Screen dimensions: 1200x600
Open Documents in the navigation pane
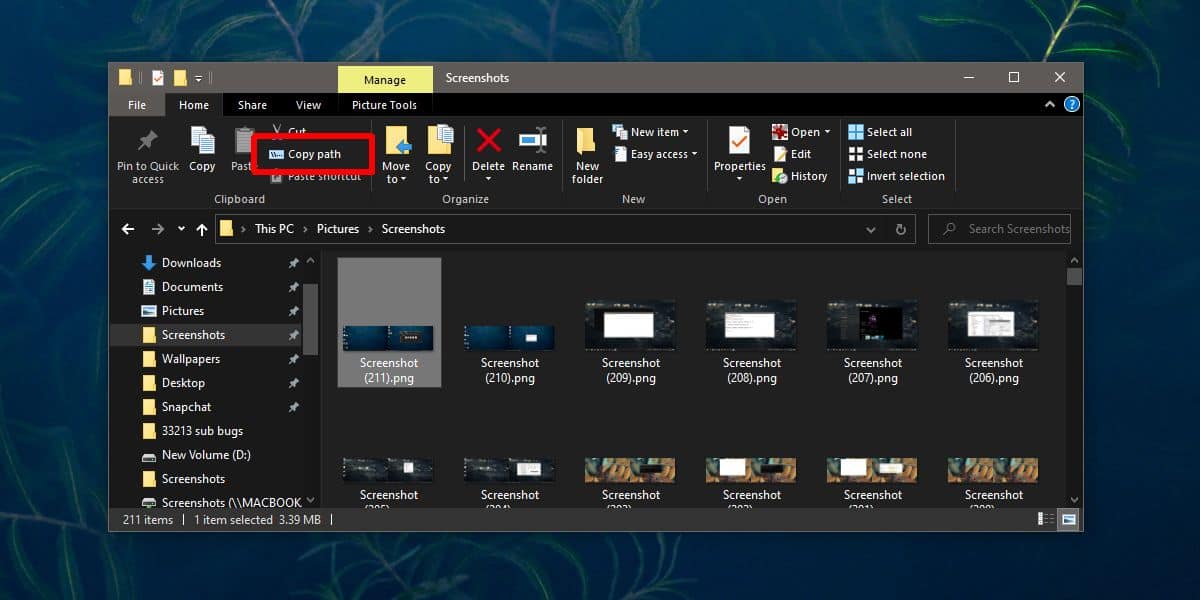(x=192, y=287)
